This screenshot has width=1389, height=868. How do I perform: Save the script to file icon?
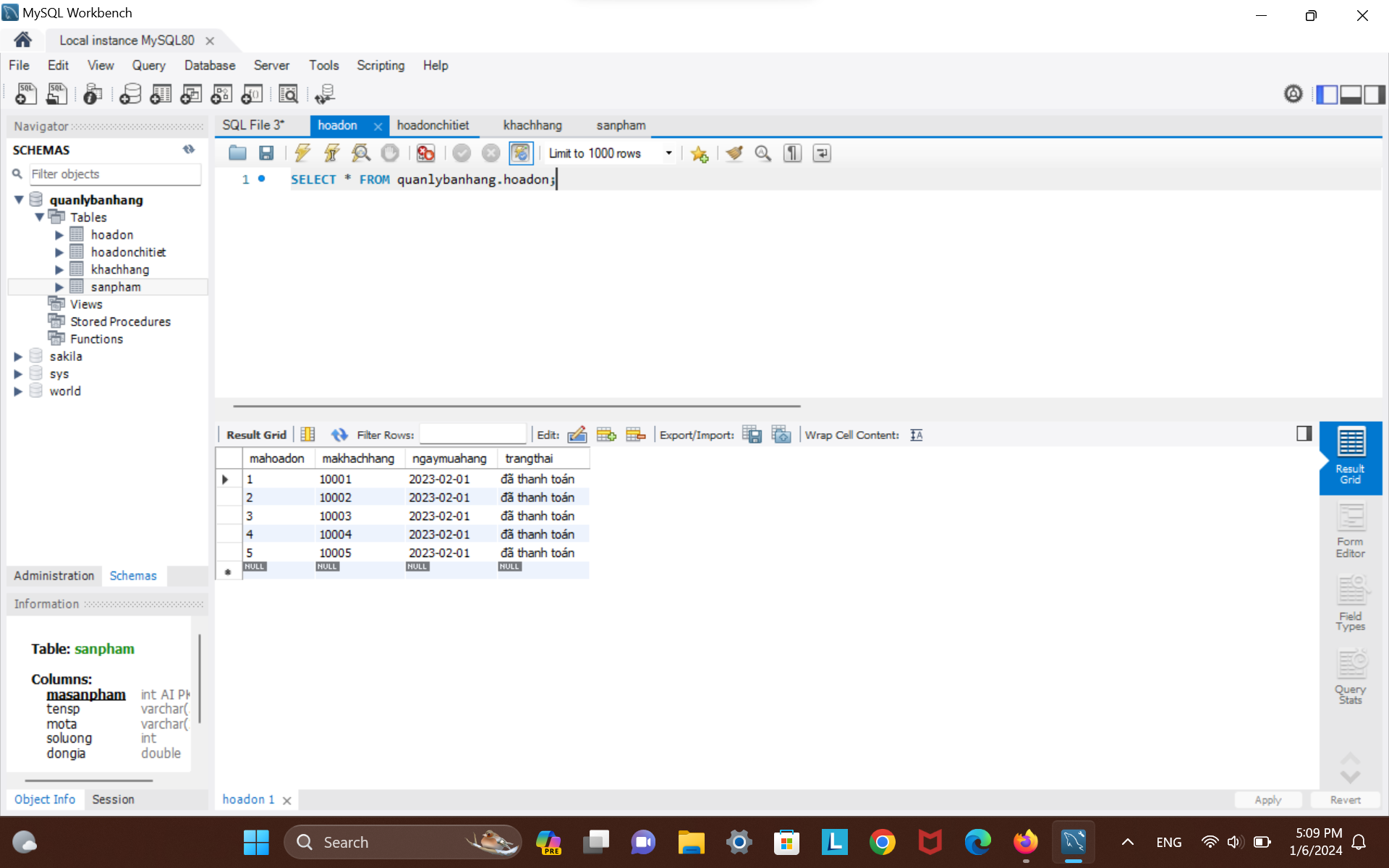[266, 153]
